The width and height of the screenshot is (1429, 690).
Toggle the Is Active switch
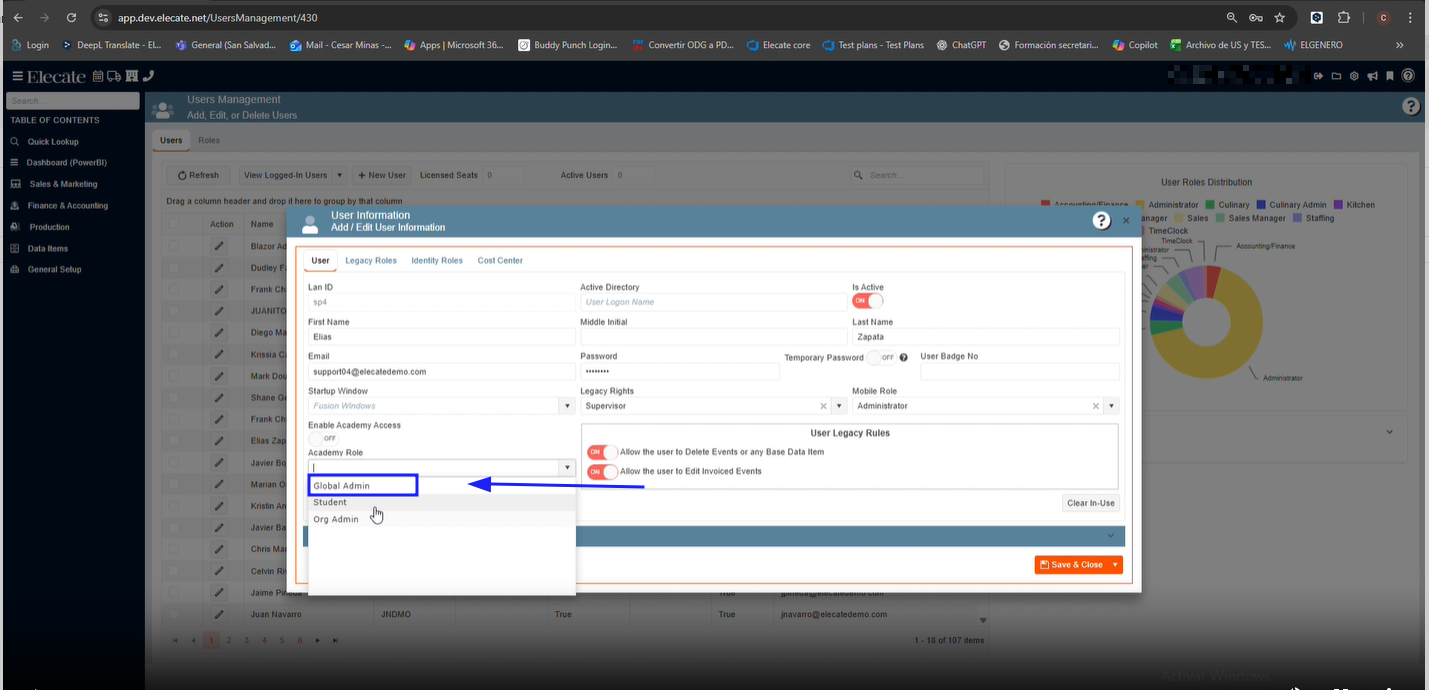click(867, 301)
